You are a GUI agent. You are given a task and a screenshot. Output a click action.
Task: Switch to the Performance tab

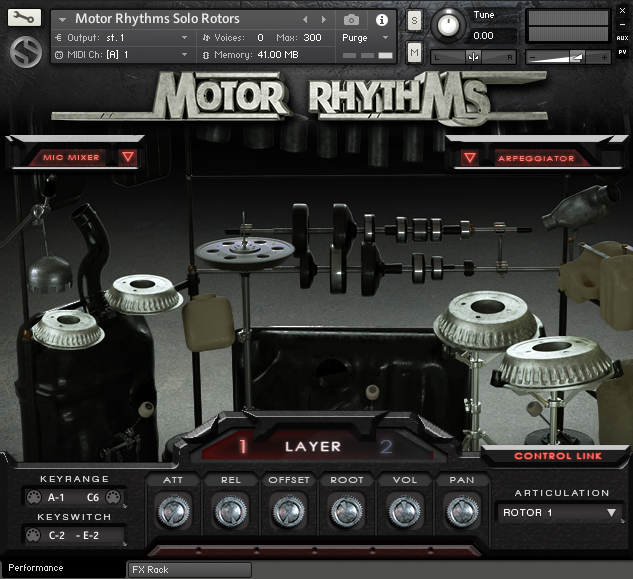63,568
